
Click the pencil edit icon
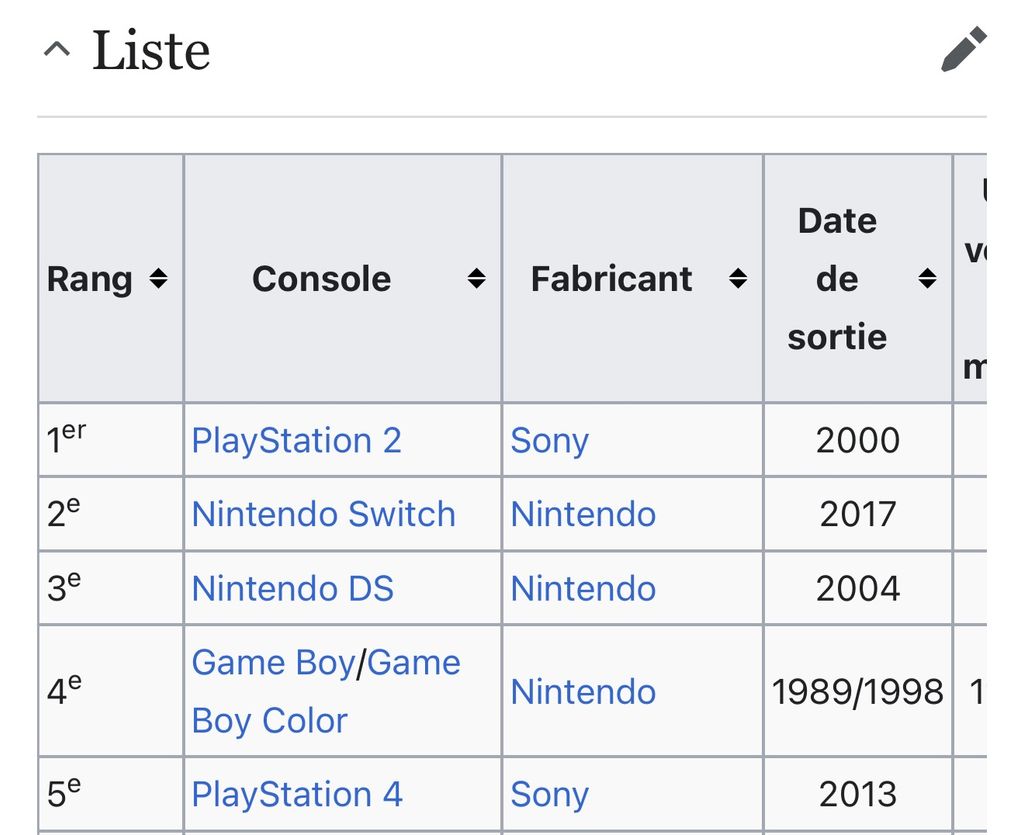[963, 49]
